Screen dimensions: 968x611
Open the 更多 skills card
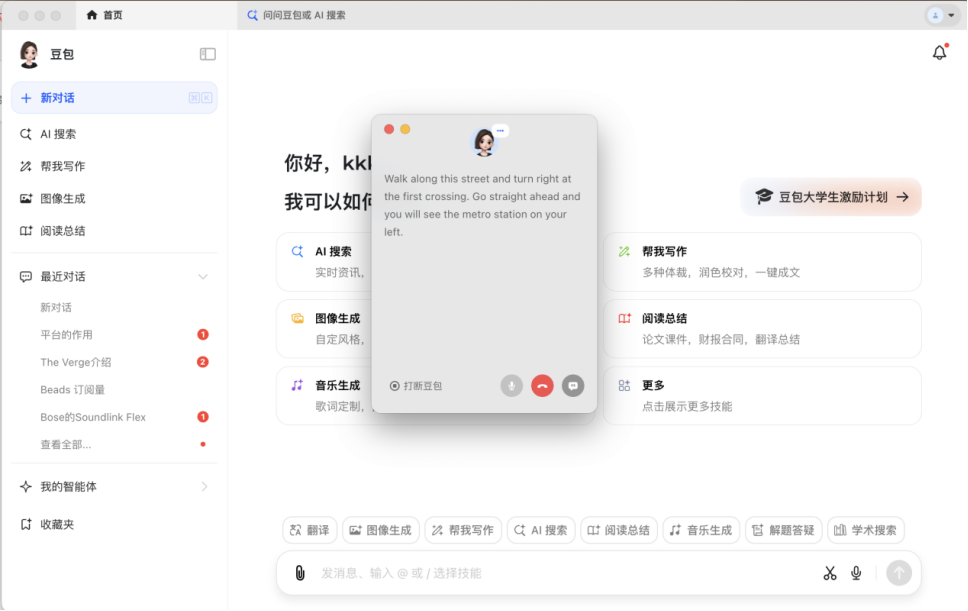click(x=762, y=396)
